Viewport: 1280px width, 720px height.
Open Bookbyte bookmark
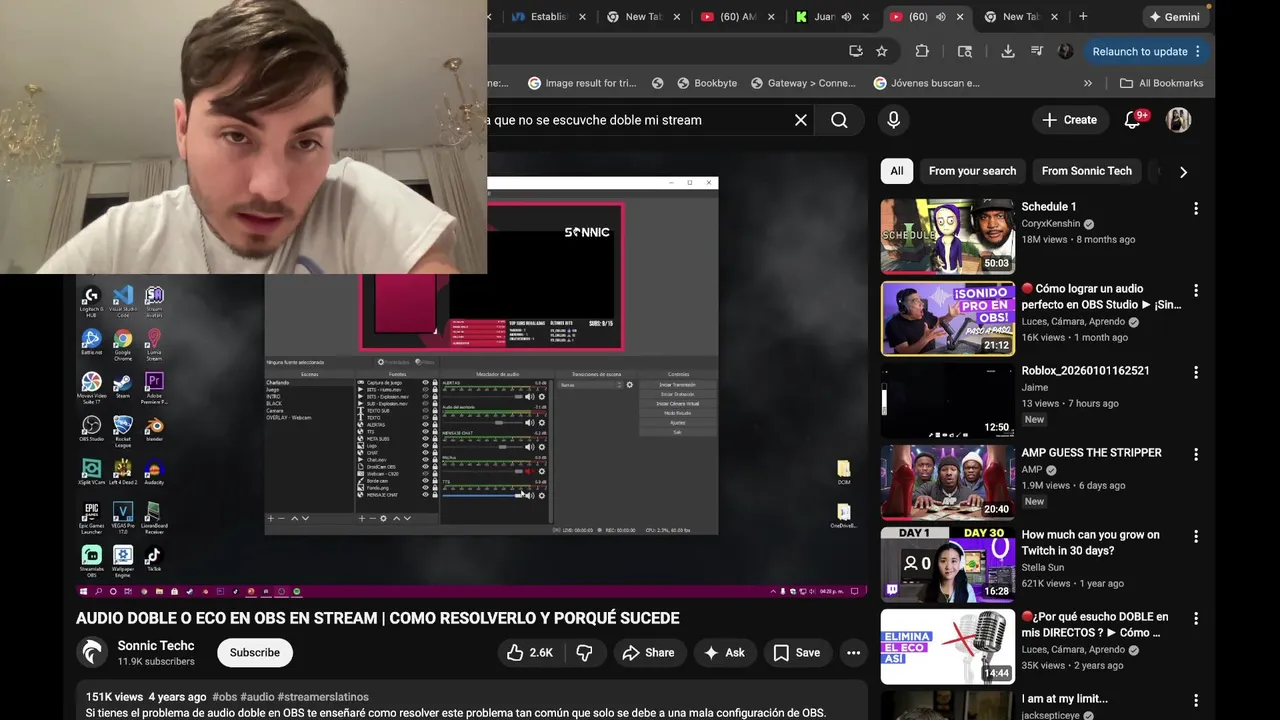[x=707, y=83]
